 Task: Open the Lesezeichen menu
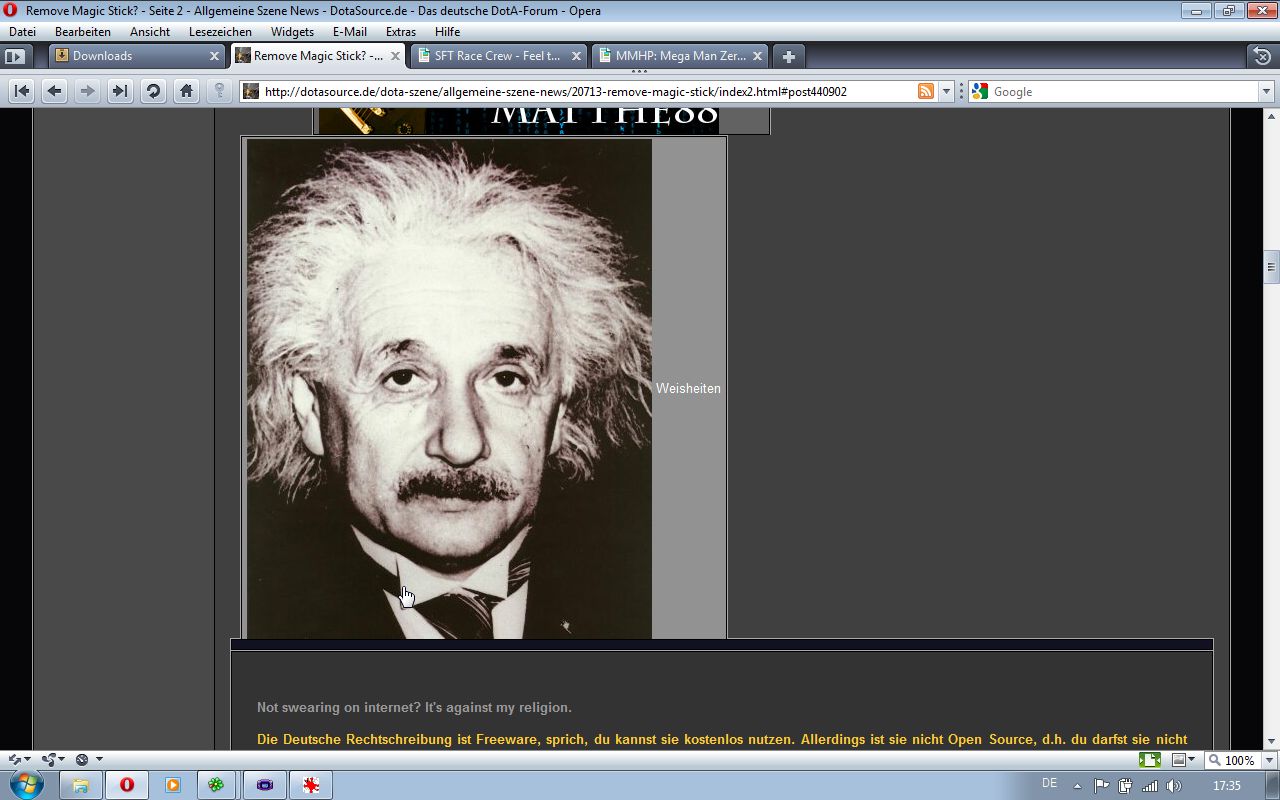click(220, 32)
